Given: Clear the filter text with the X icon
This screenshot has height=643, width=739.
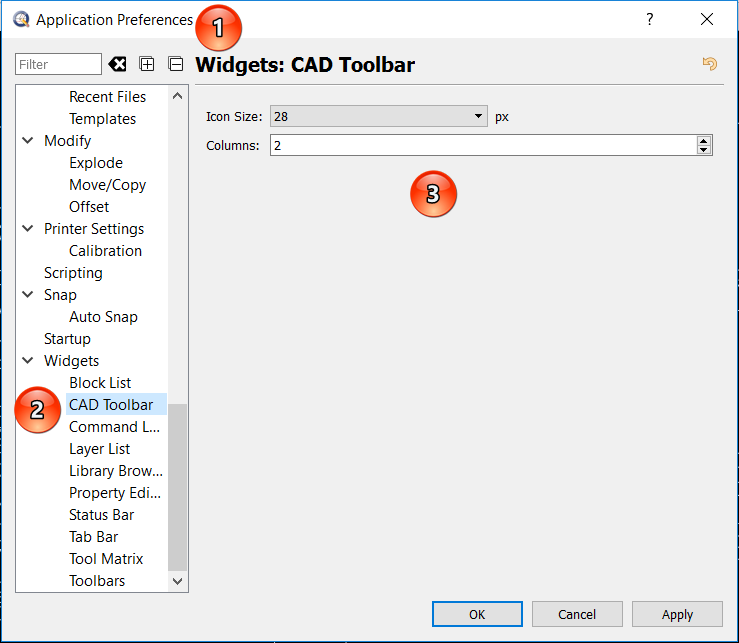Looking at the screenshot, I should (118, 64).
